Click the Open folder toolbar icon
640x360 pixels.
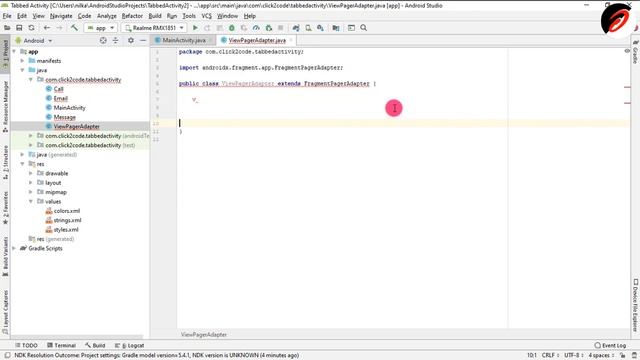[7, 28]
